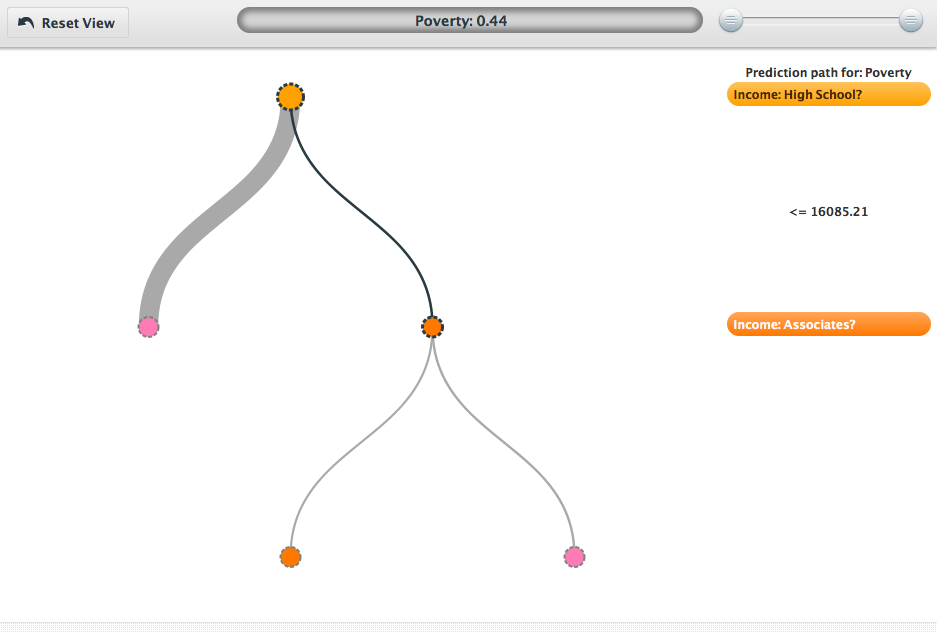
Task: Click the Reset View button
Action: click(x=67, y=22)
